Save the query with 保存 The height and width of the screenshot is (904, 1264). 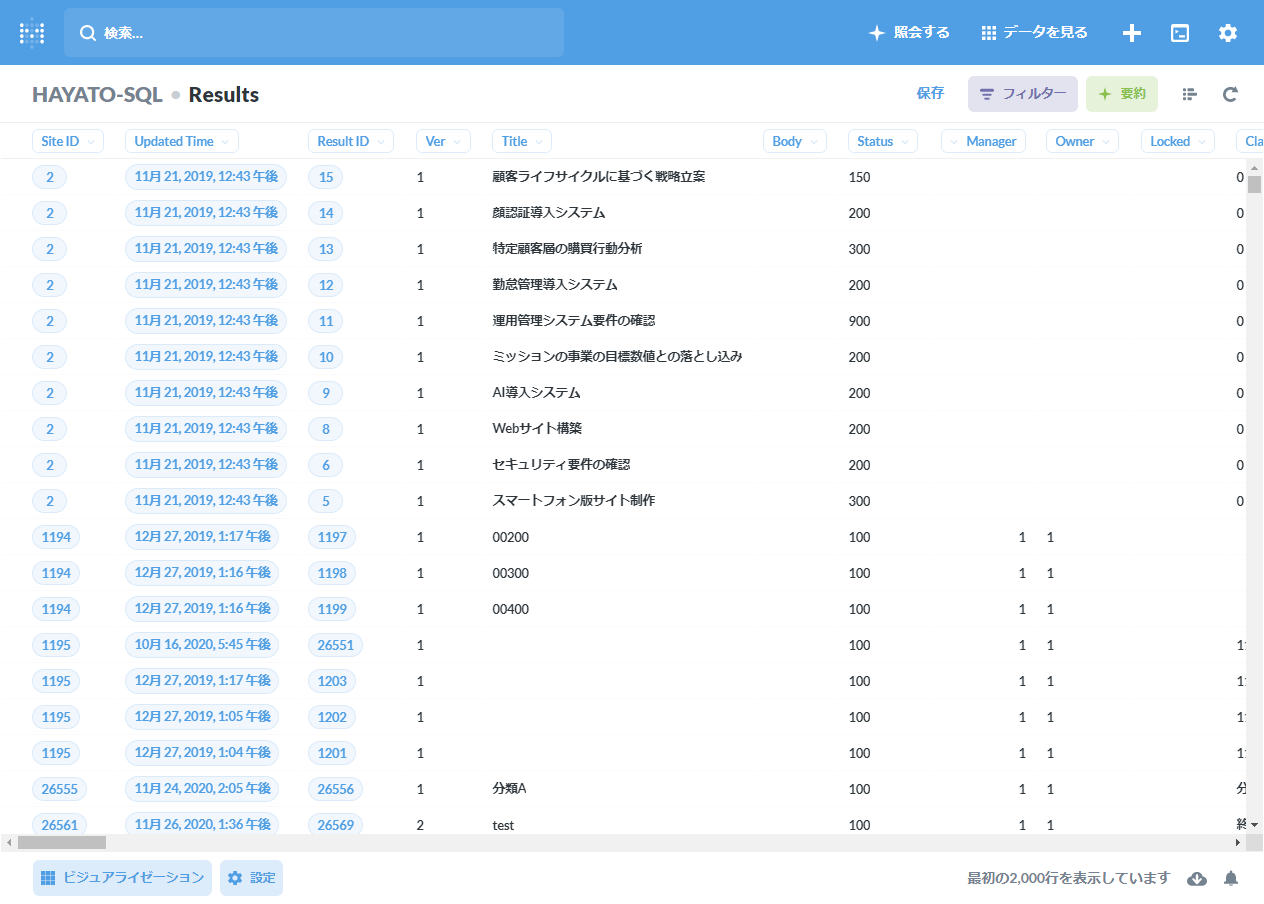coord(930,93)
